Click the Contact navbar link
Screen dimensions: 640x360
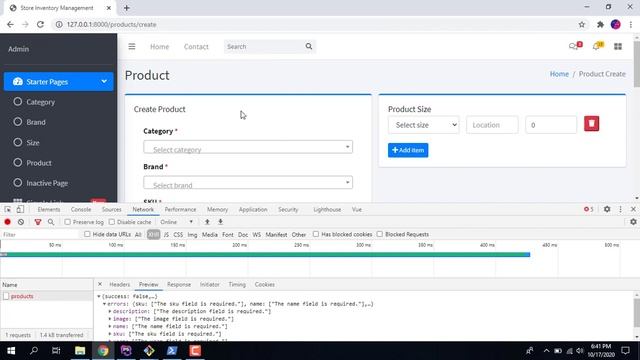[x=196, y=47]
